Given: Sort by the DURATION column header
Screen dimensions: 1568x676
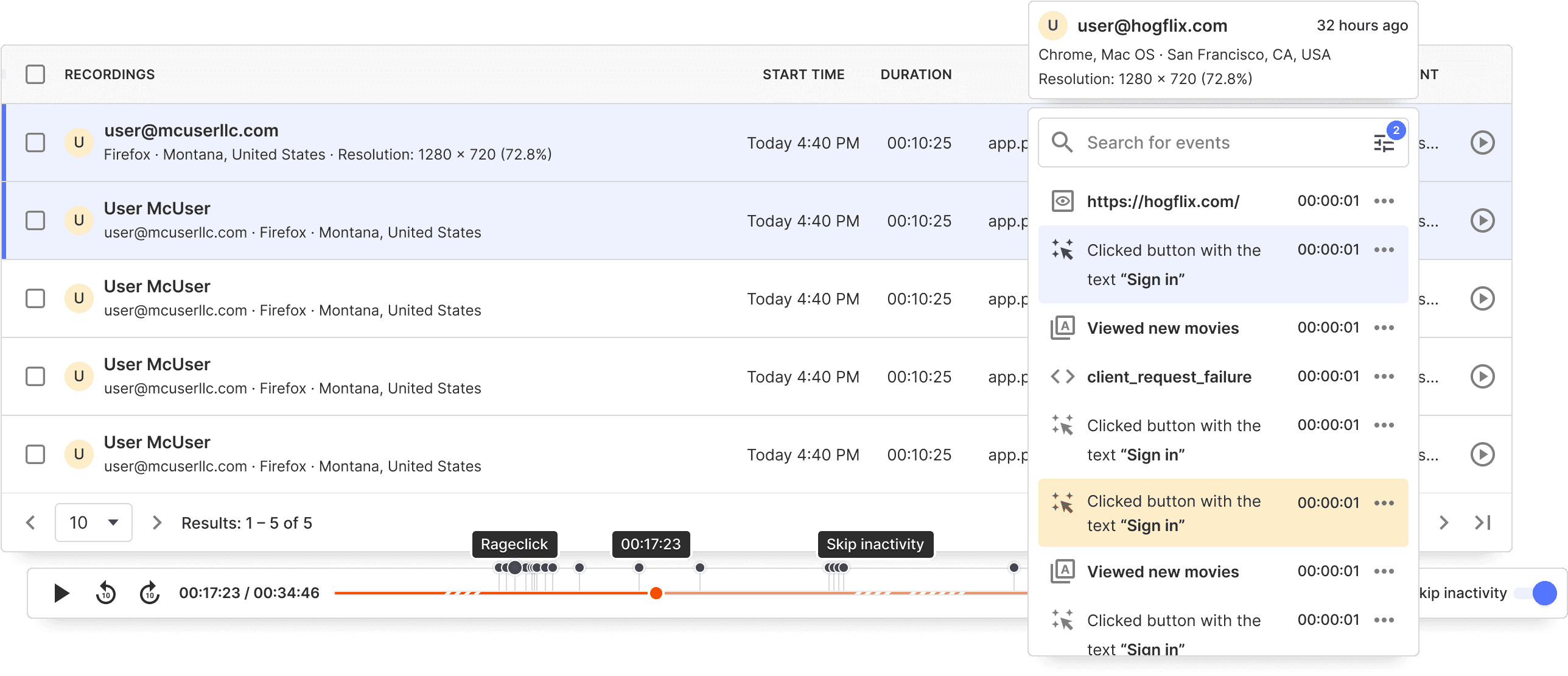Looking at the screenshot, I should coord(915,74).
